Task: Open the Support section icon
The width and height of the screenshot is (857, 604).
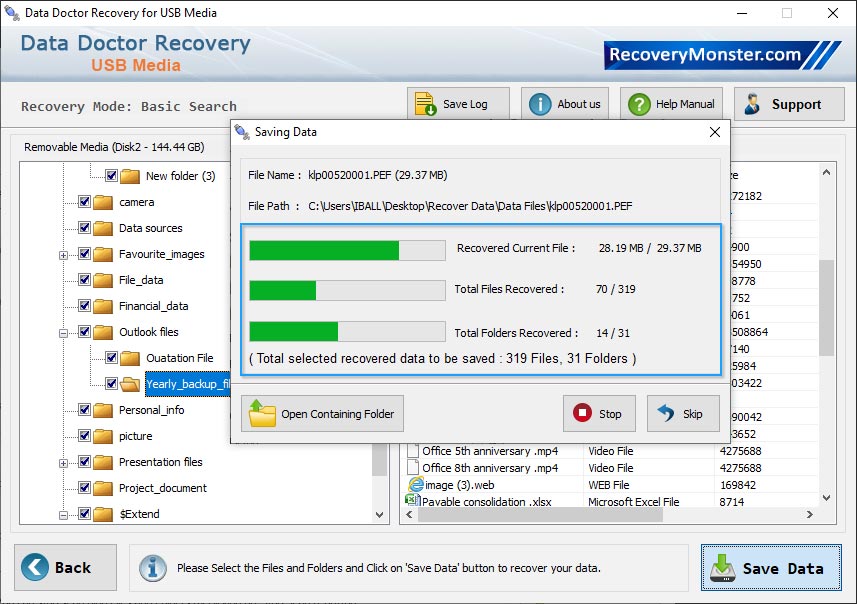Action: (750, 103)
